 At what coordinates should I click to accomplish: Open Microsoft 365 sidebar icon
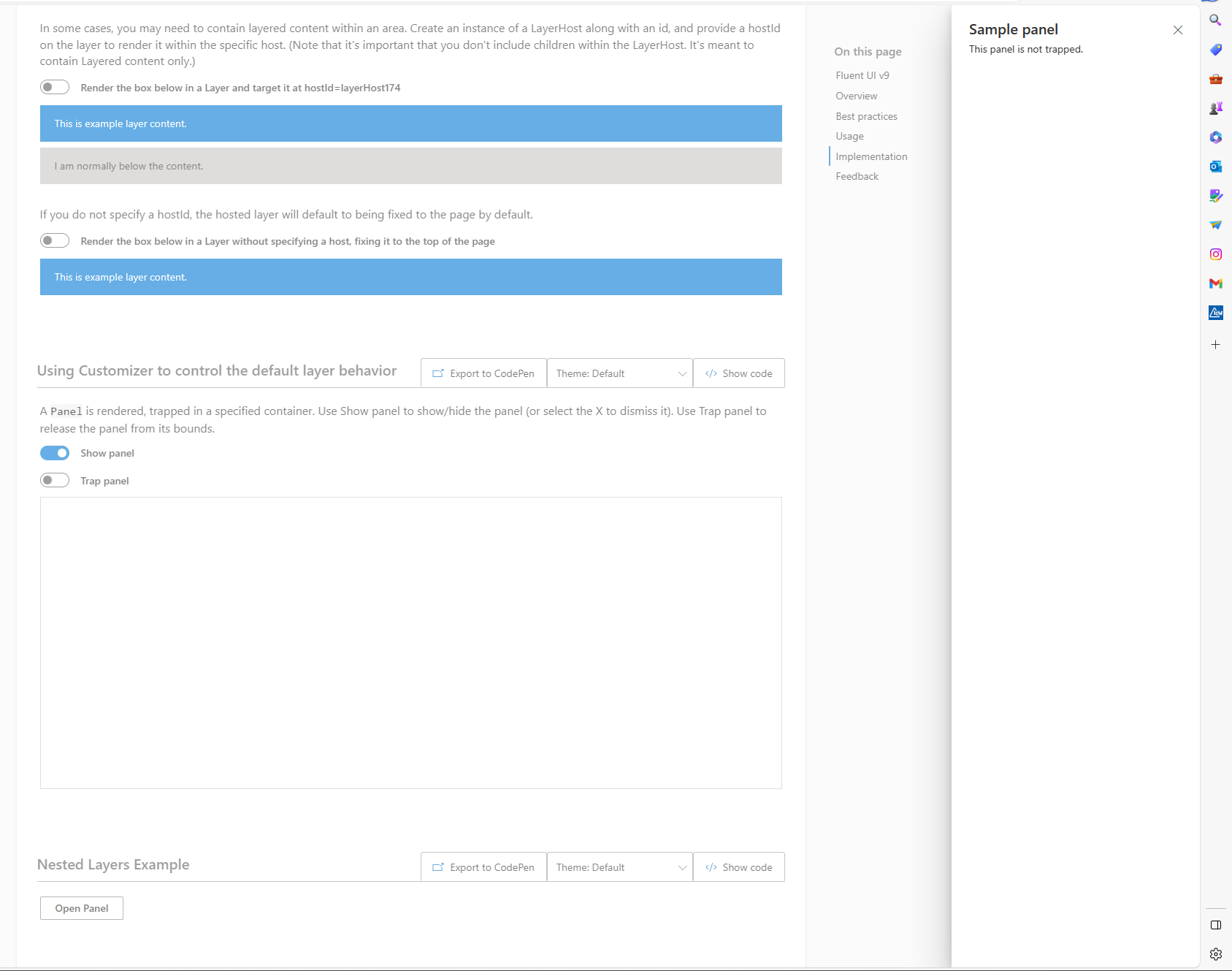[1216, 137]
